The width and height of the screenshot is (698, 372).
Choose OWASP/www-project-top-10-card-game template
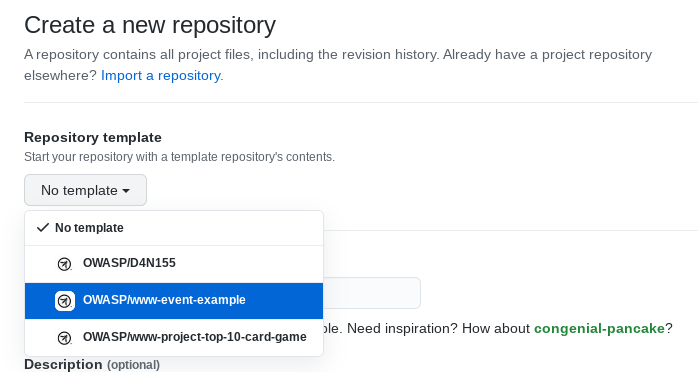174,337
